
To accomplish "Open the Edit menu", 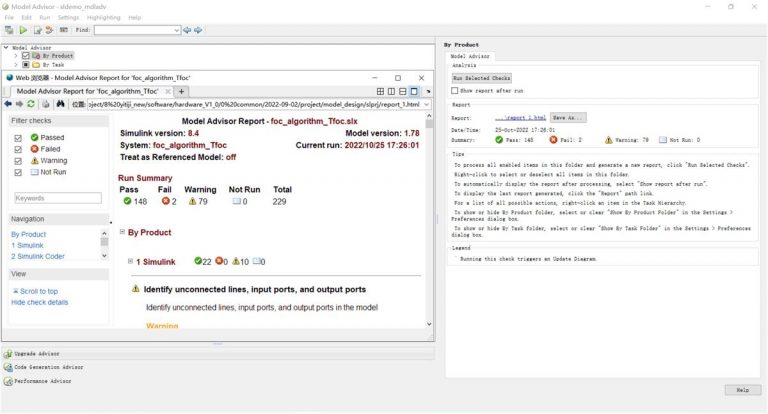I will [x=26, y=18].
